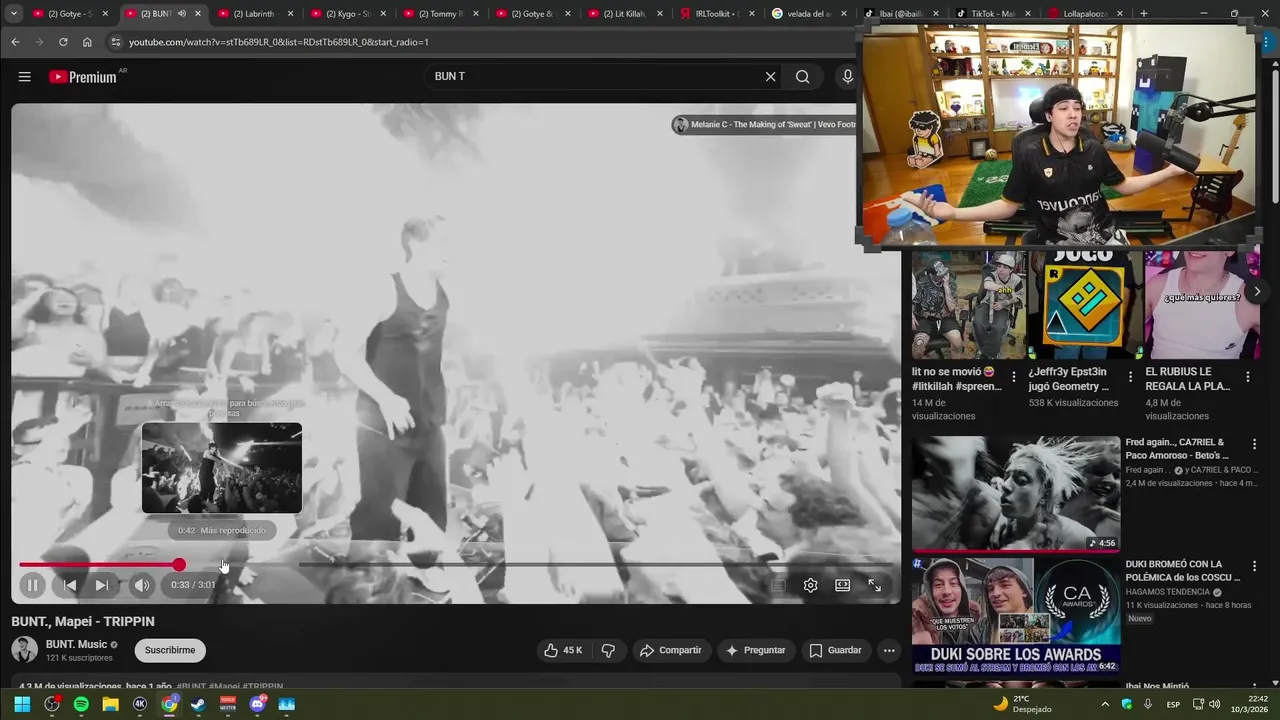Open Discord from the taskbar
Viewport: 1280px width, 720px height.
(x=257, y=704)
